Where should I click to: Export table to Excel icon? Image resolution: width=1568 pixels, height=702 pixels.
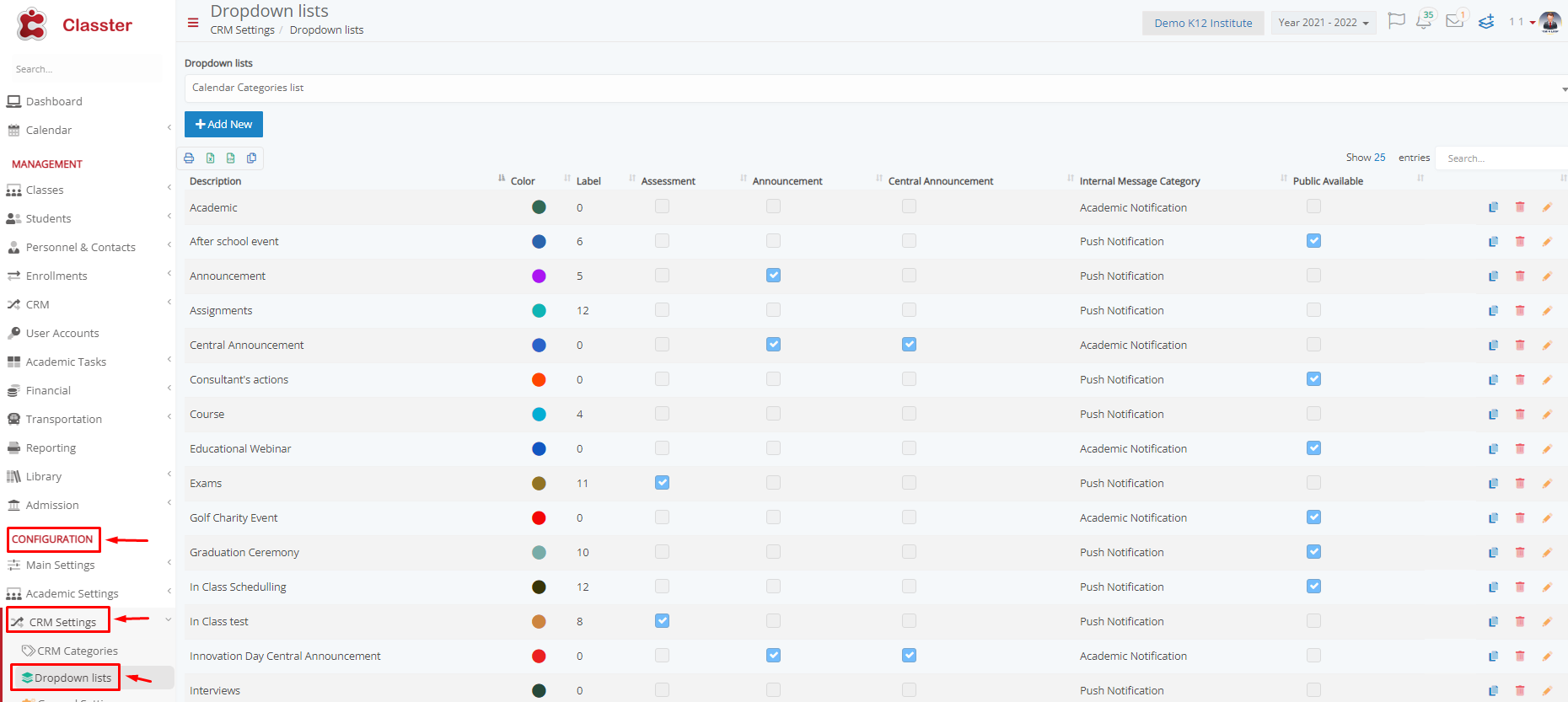pyautogui.click(x=210, y=158)
